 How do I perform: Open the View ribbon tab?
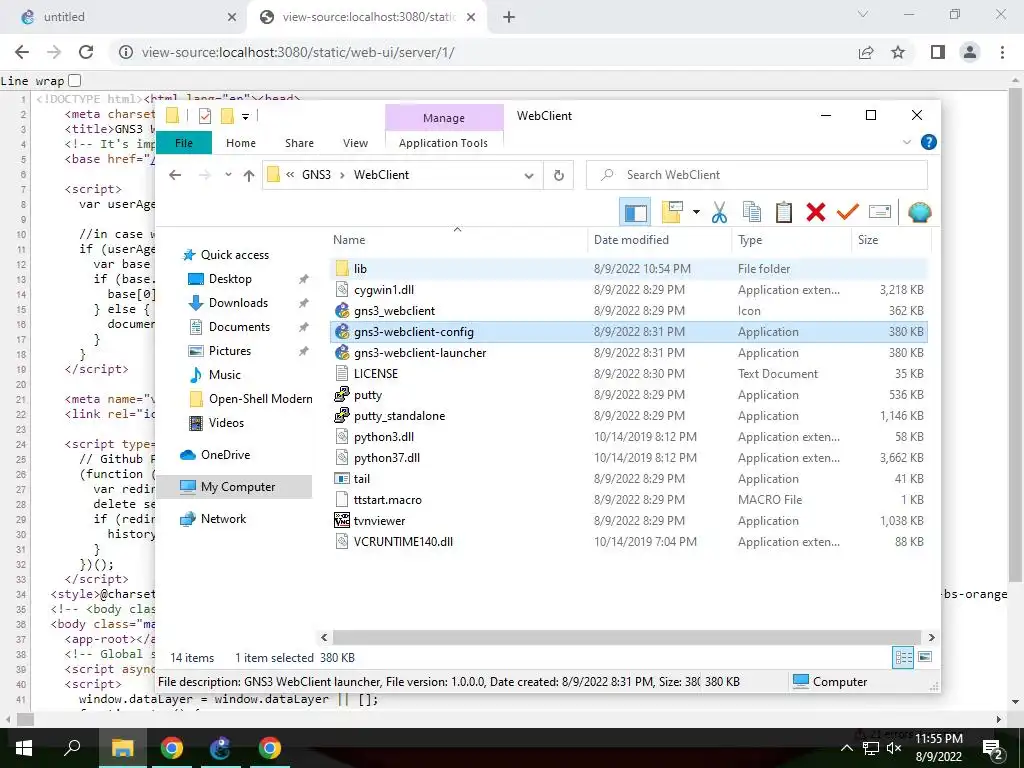pyautogui.click(x=355, y=143)
